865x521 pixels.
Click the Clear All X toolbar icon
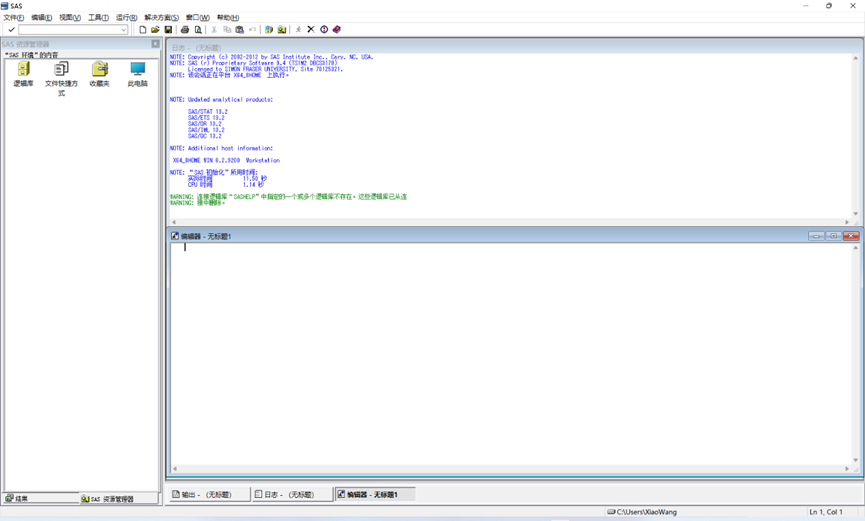coord(311,29)
